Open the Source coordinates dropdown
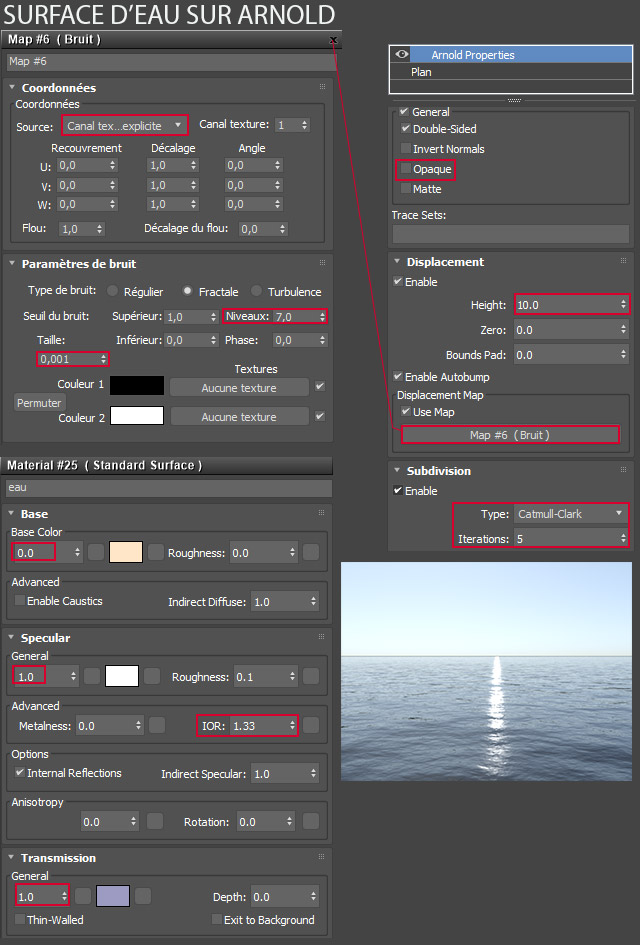The width and height of the screenshot is (640, 945). (125, 125)
